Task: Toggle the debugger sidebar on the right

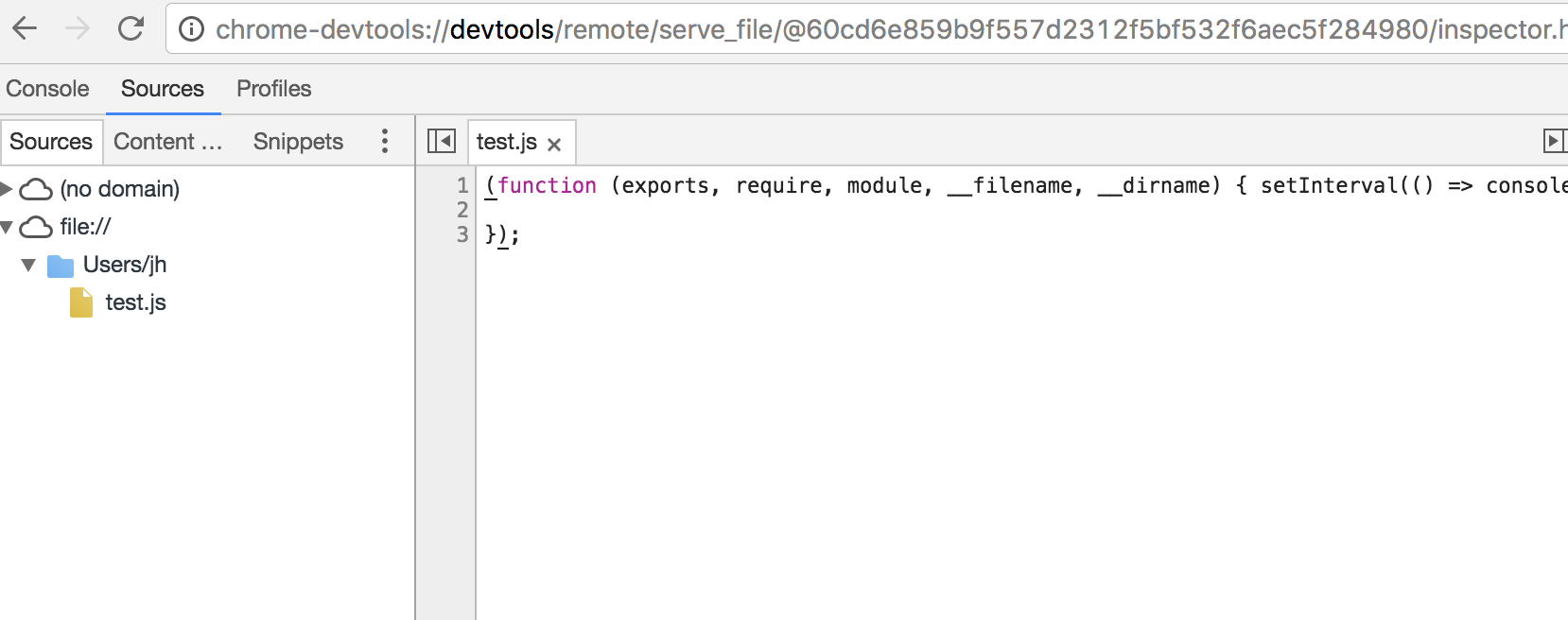Action: pos(1554,141)
